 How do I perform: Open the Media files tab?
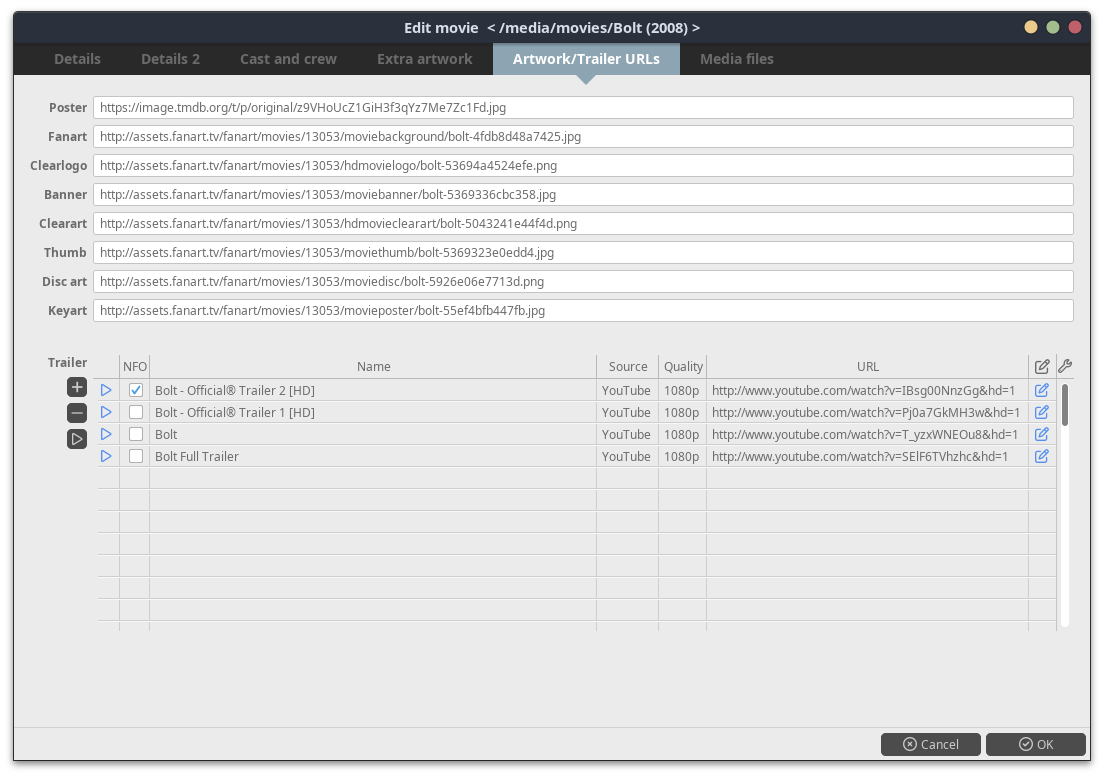point(736,59)
